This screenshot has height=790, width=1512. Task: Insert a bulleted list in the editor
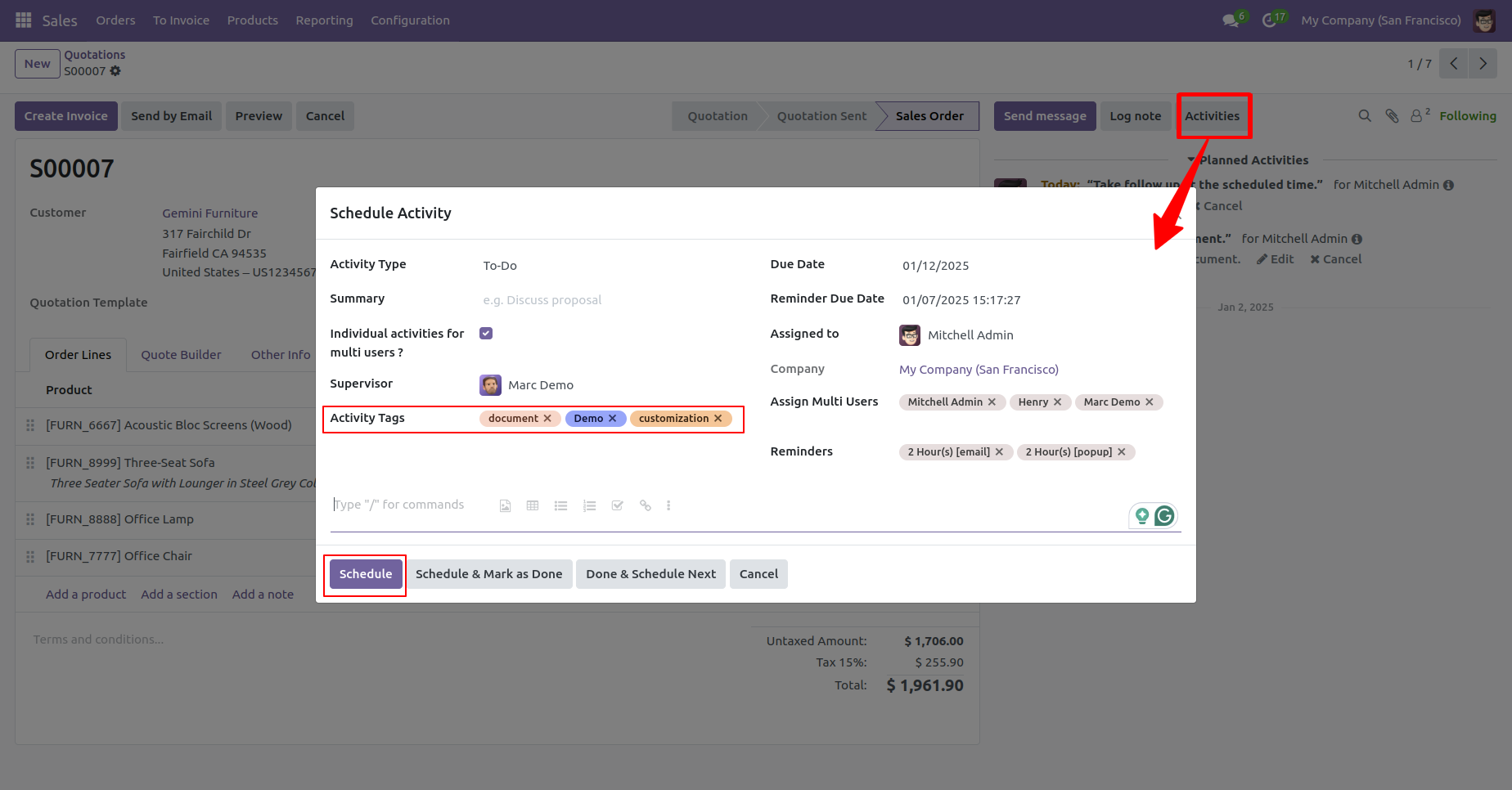pyautogui.click(x=560, y=505)
